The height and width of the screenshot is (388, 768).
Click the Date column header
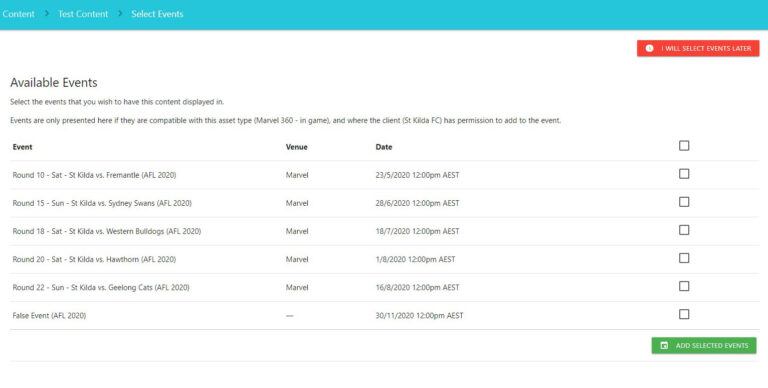pos(384,147)
